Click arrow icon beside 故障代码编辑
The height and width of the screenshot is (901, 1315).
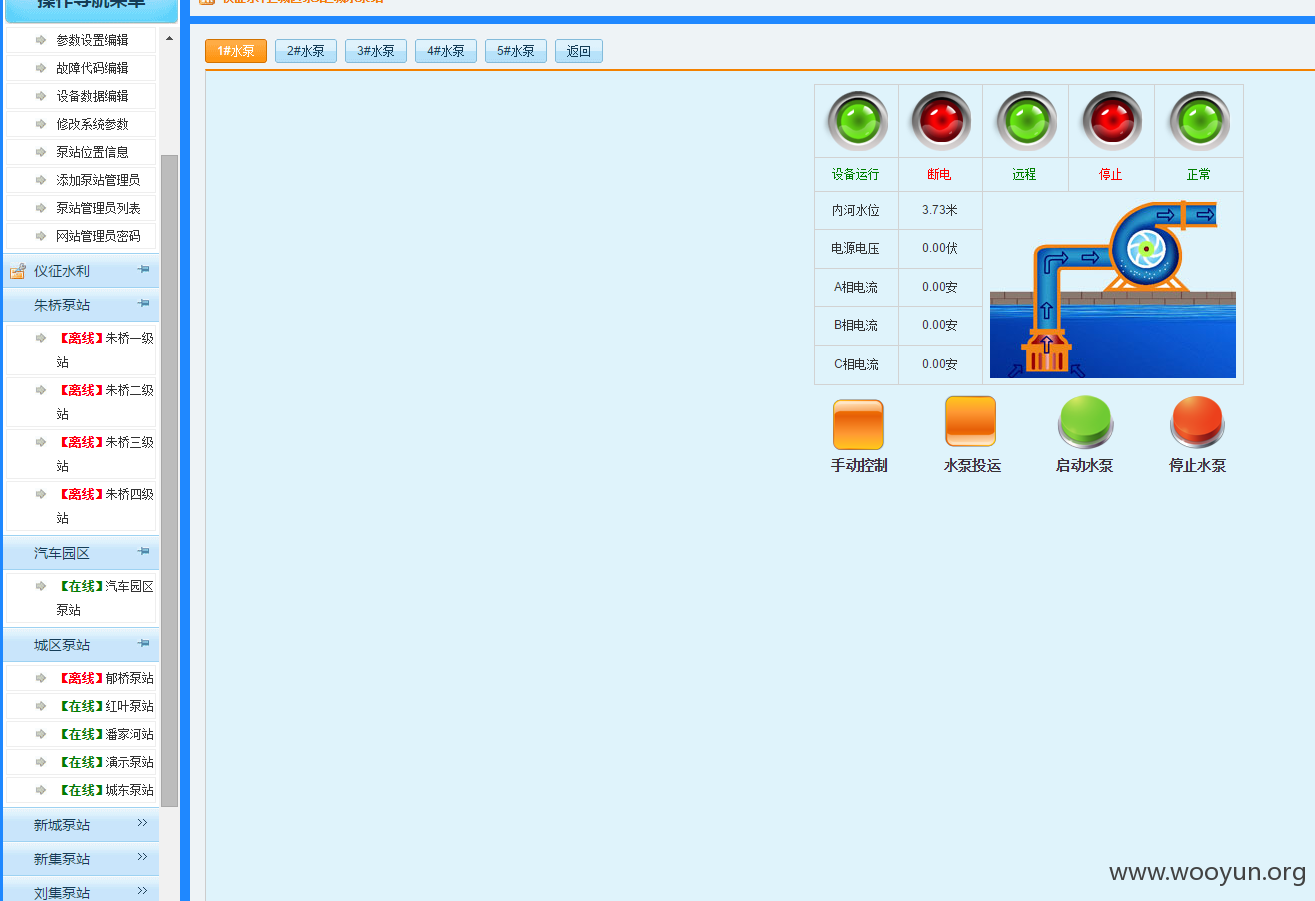pos(41,68)
